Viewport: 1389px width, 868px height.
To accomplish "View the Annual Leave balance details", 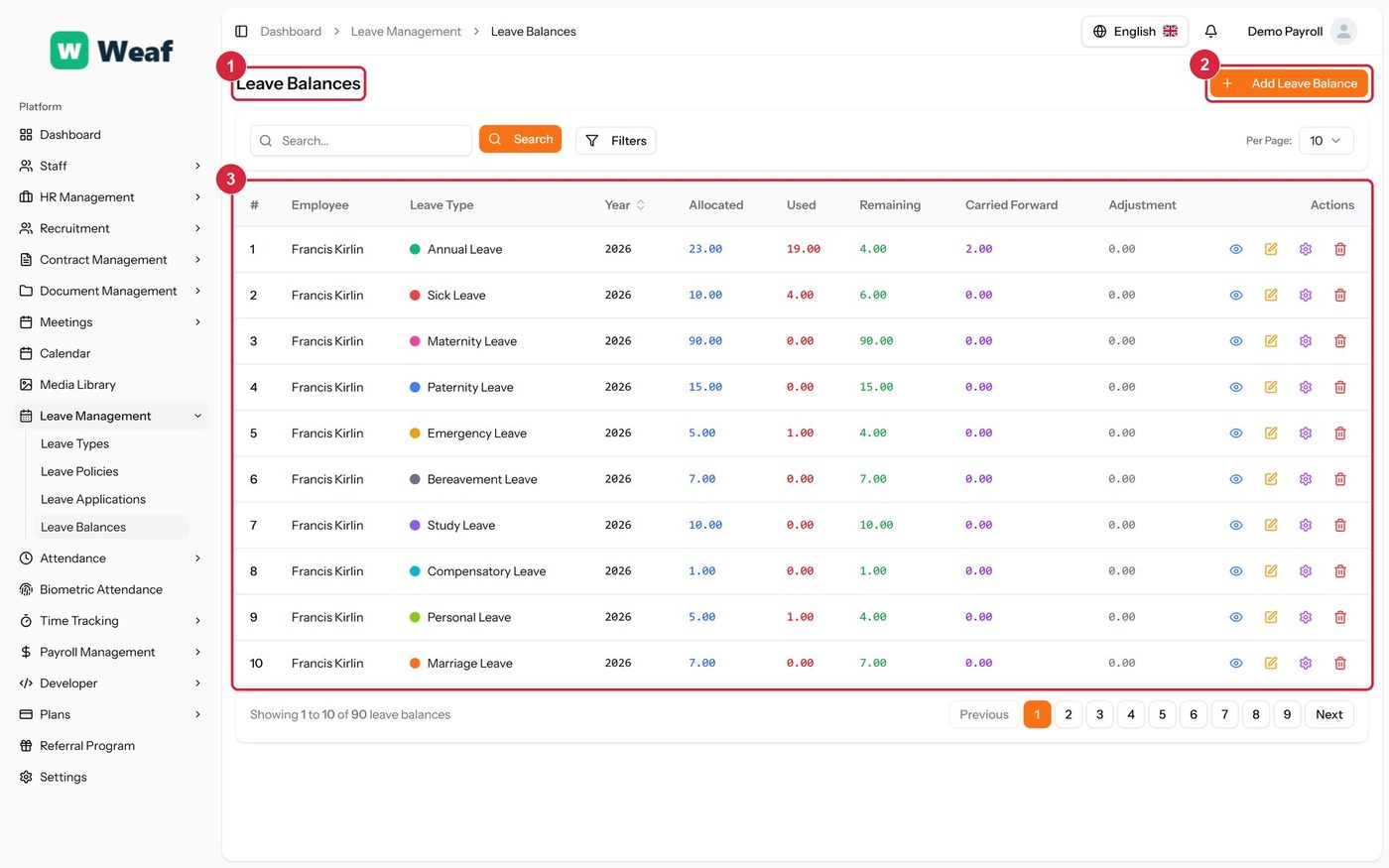I will [1236, 249].
